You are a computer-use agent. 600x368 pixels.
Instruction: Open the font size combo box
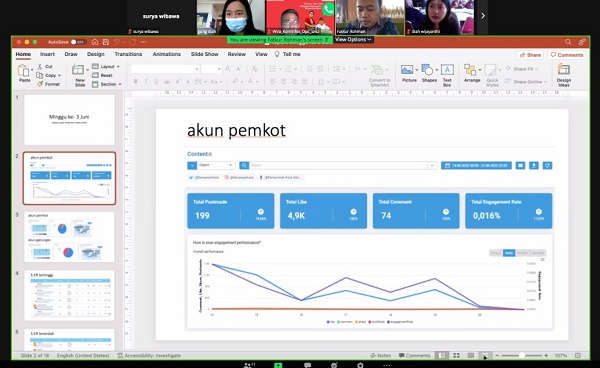click(x=212, y=69)
